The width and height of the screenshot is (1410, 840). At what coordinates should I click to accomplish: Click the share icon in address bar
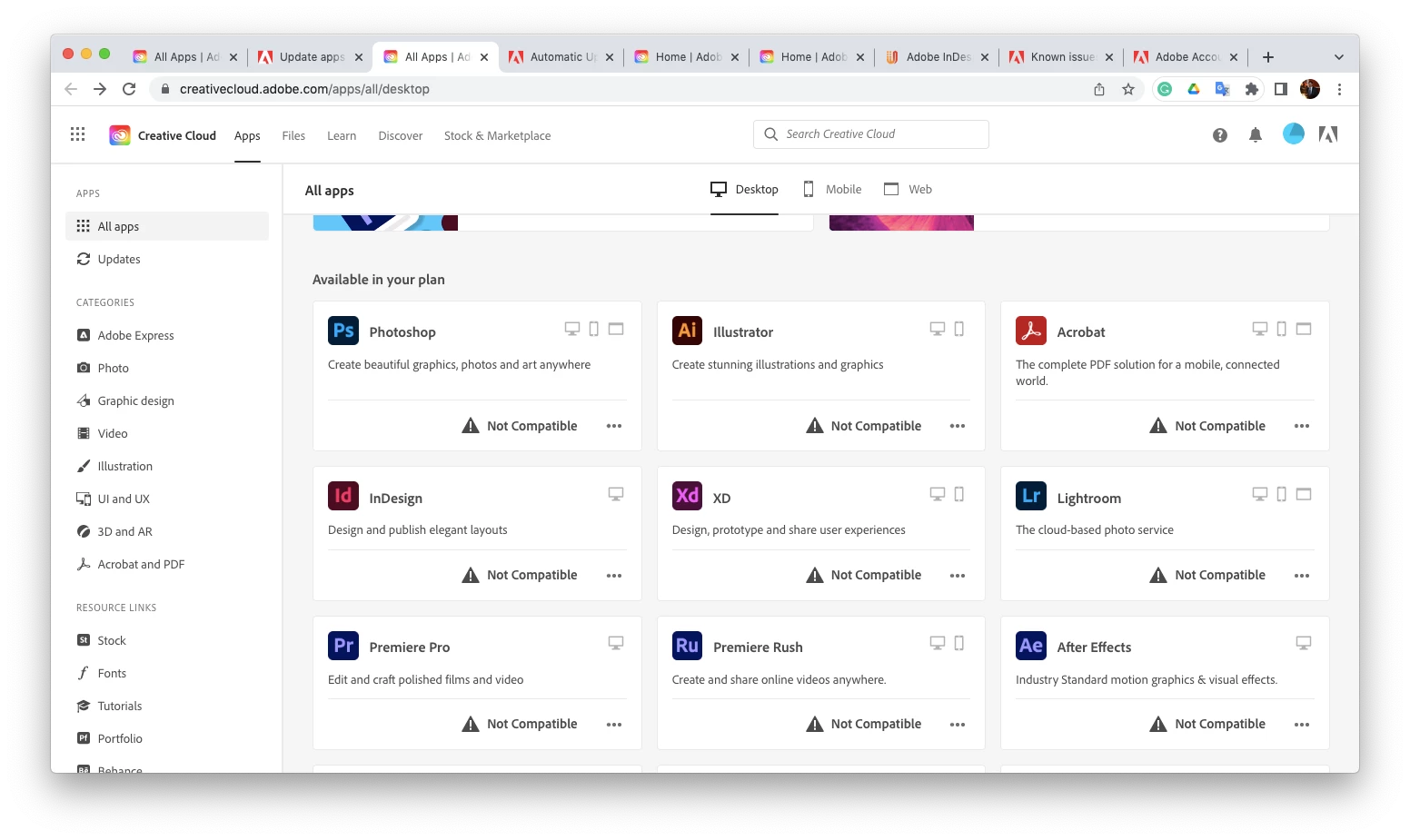pyautogui.click(x=1099, y=89)
